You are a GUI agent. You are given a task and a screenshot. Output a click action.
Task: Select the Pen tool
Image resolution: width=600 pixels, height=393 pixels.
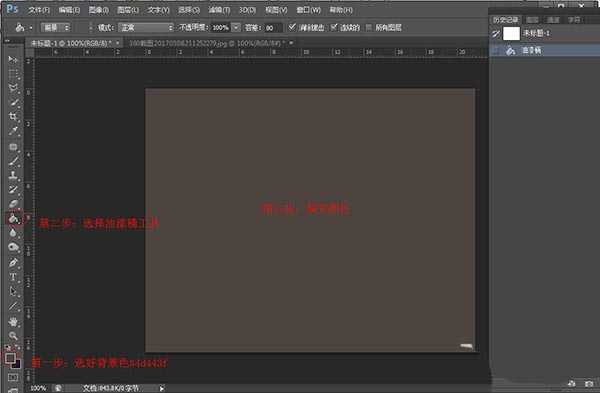click(13, 263)
